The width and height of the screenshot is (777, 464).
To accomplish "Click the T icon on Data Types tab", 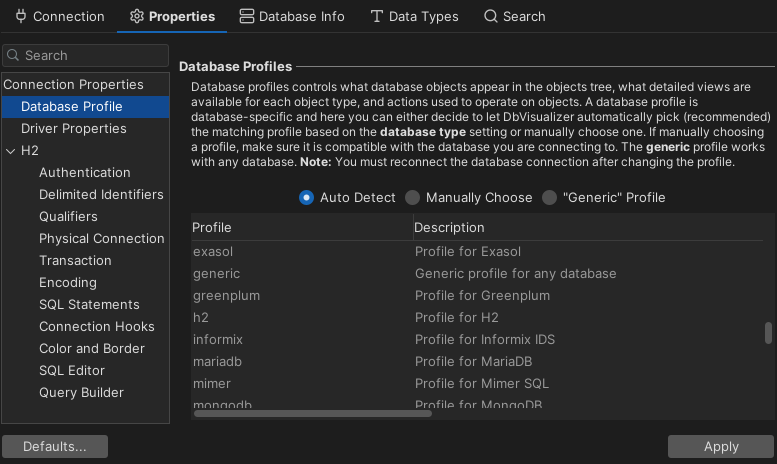I will [x=376, y=16].
